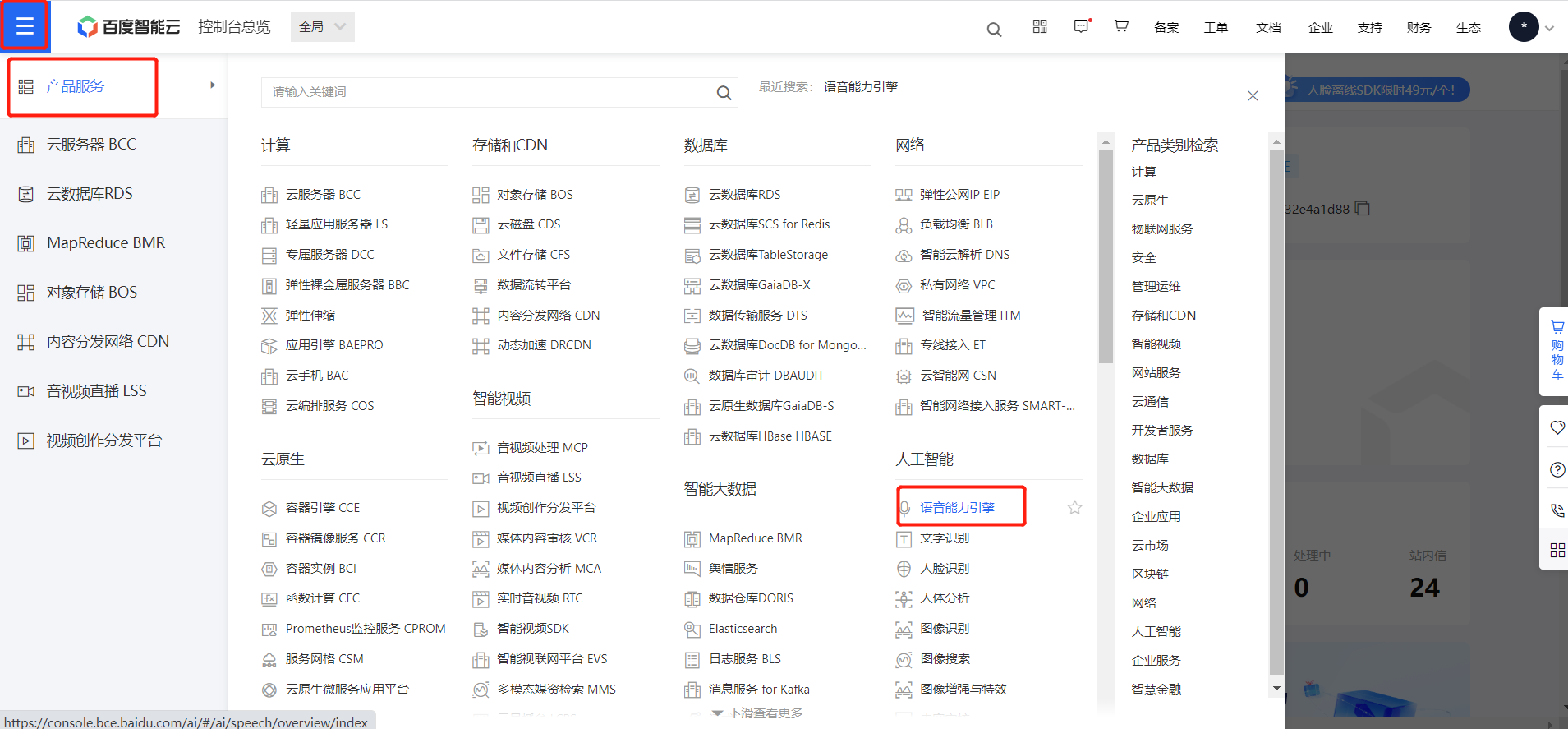Viewport: 1568px width, 729px height.
Task: Favorite 语音能力引擎 with the star icon
Action: click(1074, 508)
